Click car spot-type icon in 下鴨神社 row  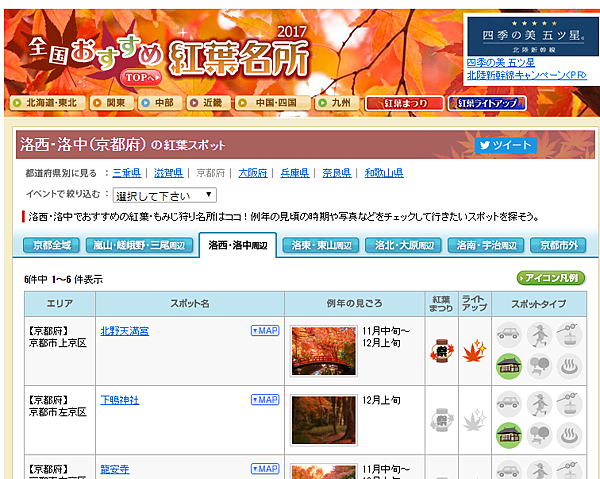(x=509, y=404)
